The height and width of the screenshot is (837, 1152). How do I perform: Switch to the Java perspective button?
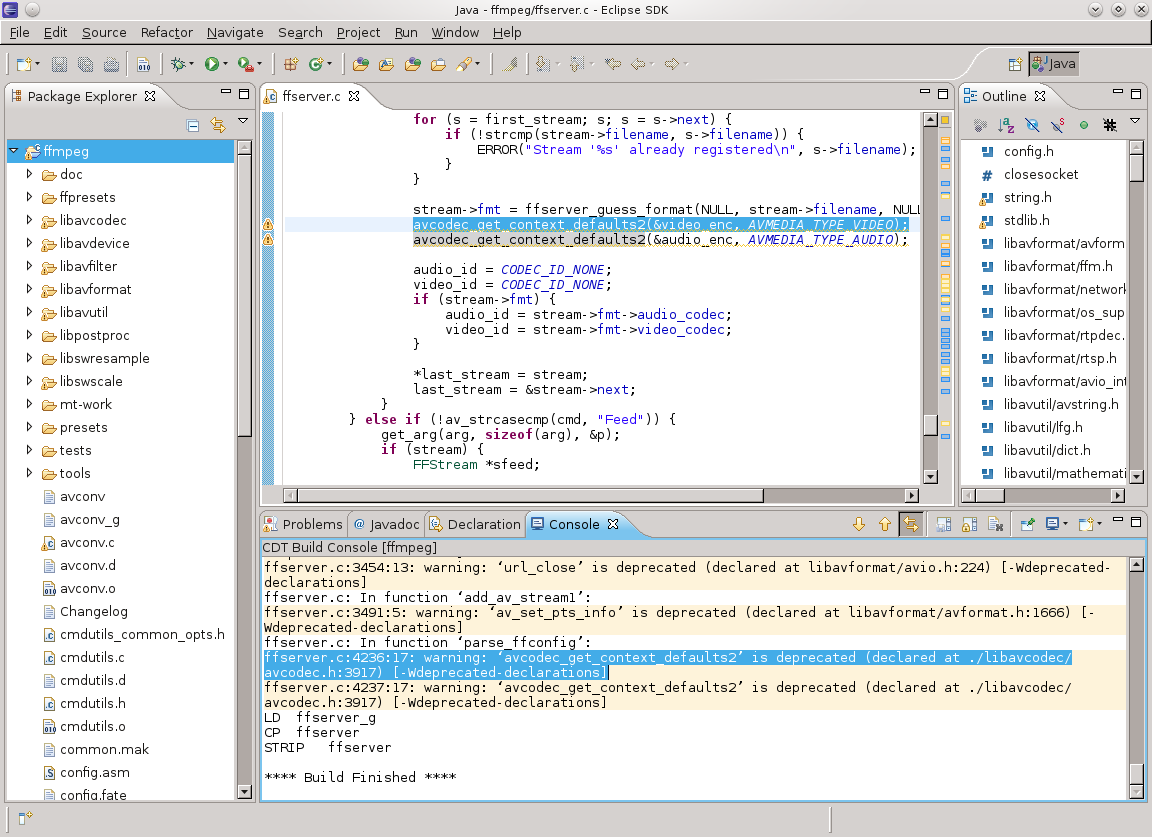point(1053,62)
